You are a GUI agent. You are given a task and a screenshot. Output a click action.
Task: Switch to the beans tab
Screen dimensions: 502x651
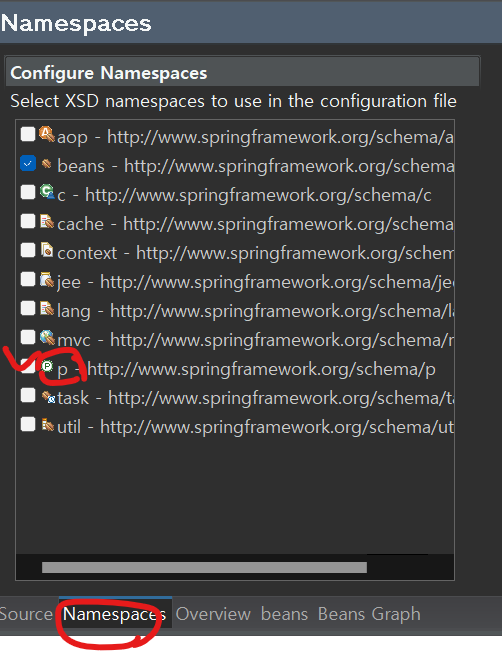point(284,614)
